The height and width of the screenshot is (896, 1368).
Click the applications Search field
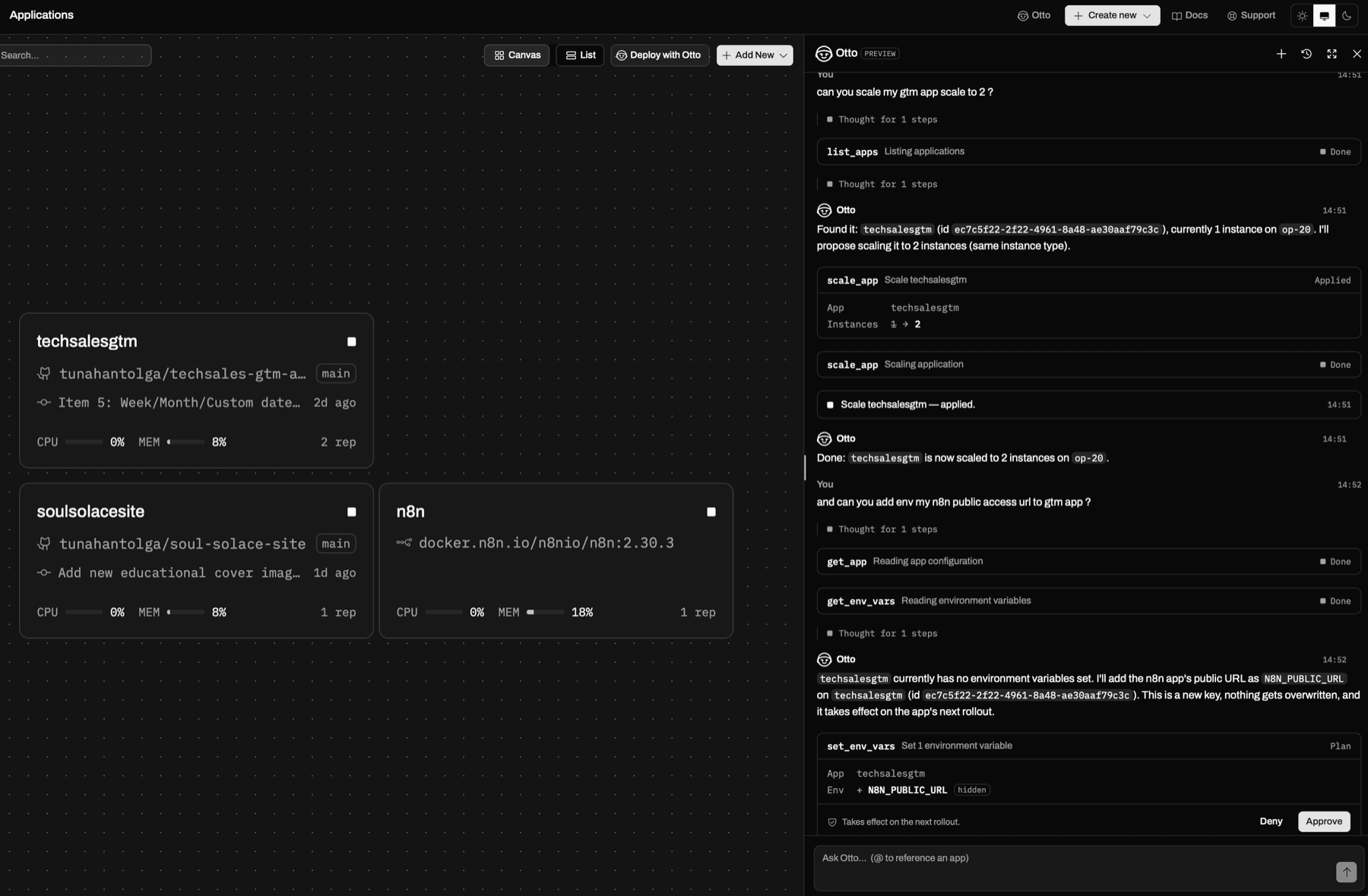(x=74, y=55)
